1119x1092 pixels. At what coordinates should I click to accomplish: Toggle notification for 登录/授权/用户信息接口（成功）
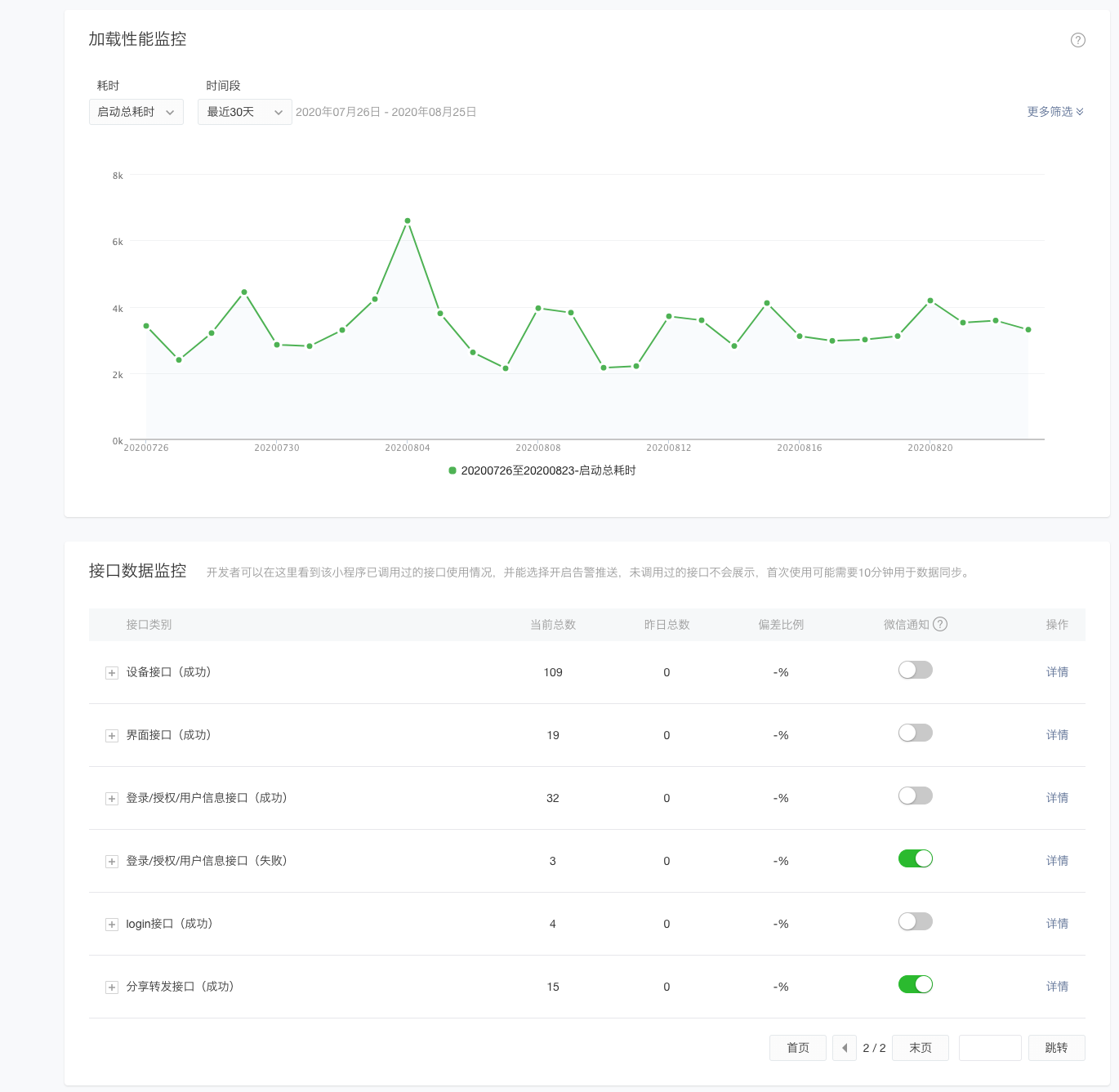click(916, 796)
